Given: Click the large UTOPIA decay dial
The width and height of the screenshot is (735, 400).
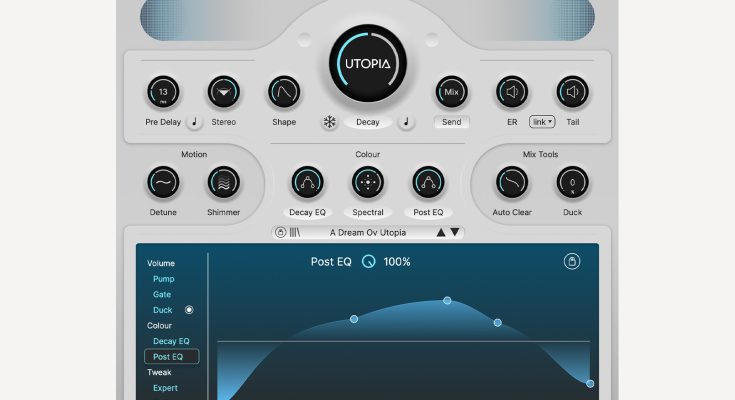Looking at the screenshot, I should click(x=368, y=63).
